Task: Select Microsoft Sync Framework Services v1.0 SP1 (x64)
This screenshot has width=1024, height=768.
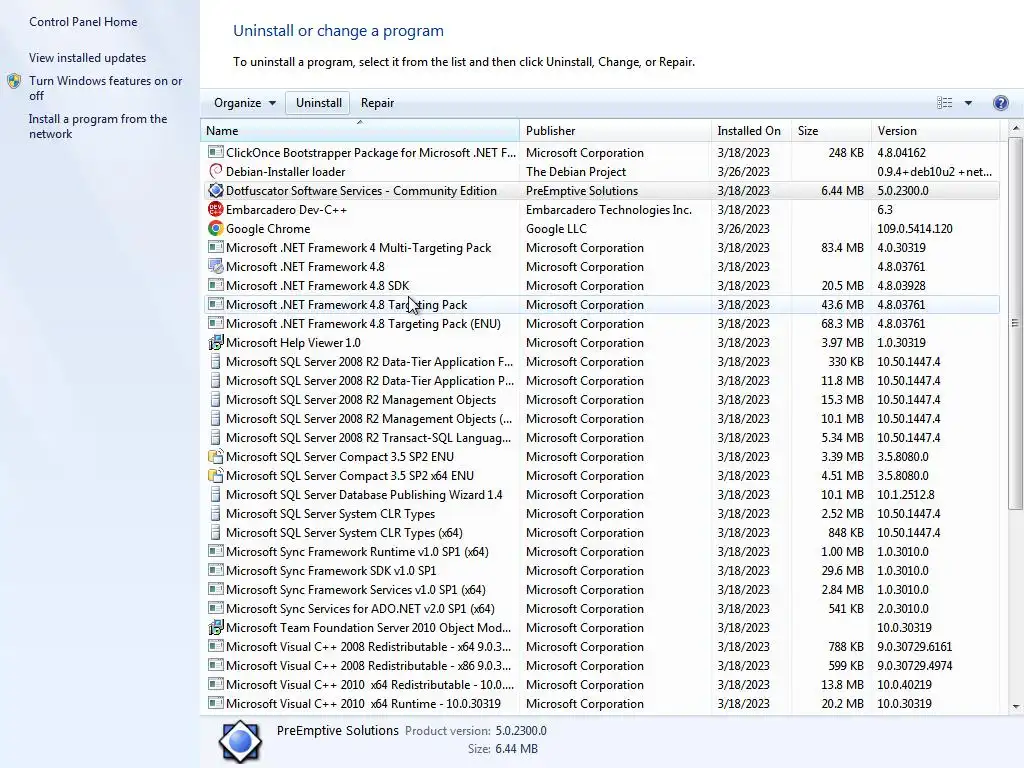Action: 601,589
